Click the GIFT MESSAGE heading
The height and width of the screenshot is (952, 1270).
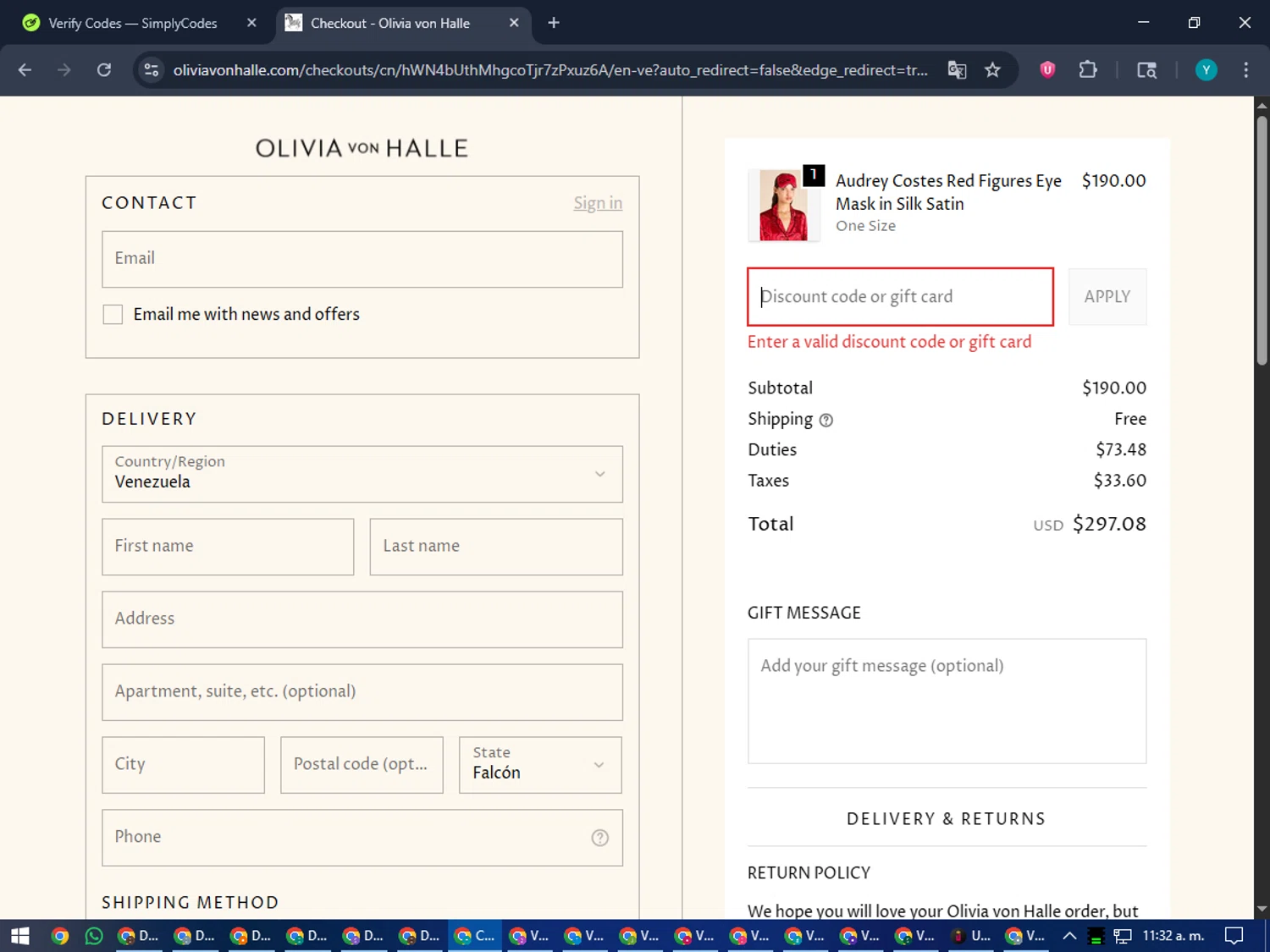804,614
